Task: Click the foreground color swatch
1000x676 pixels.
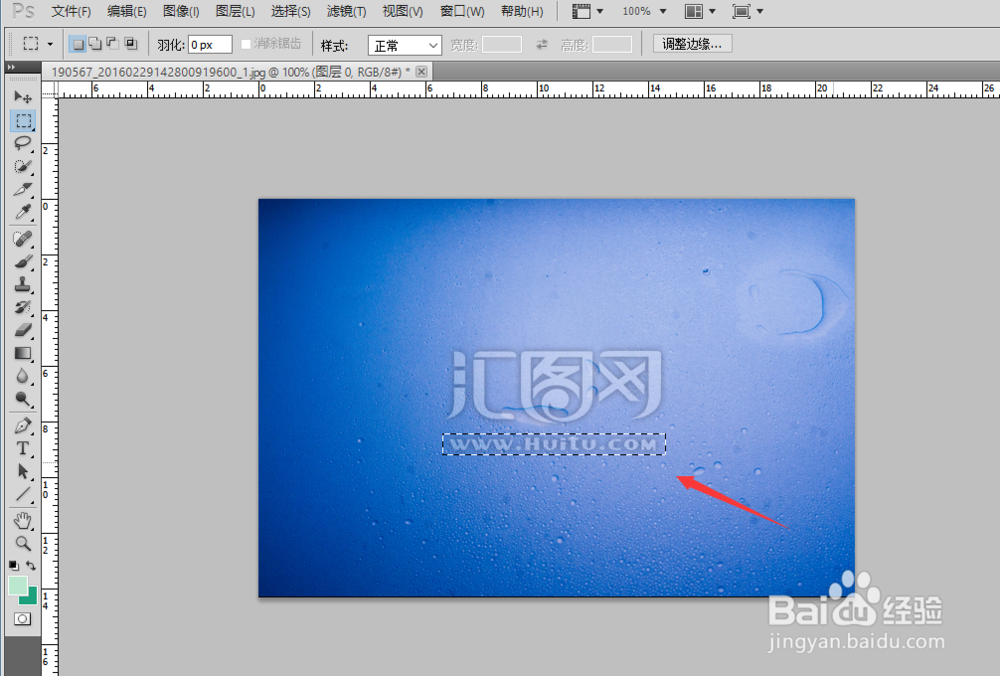Action: 17,585
